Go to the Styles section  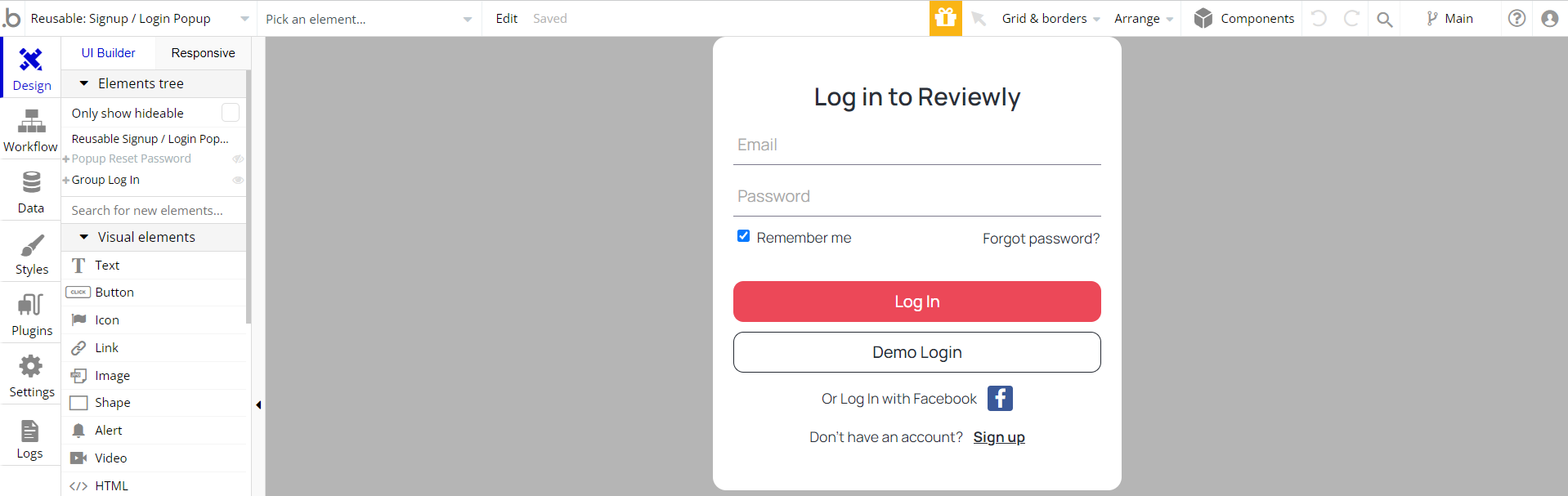[x=31, y=253]
